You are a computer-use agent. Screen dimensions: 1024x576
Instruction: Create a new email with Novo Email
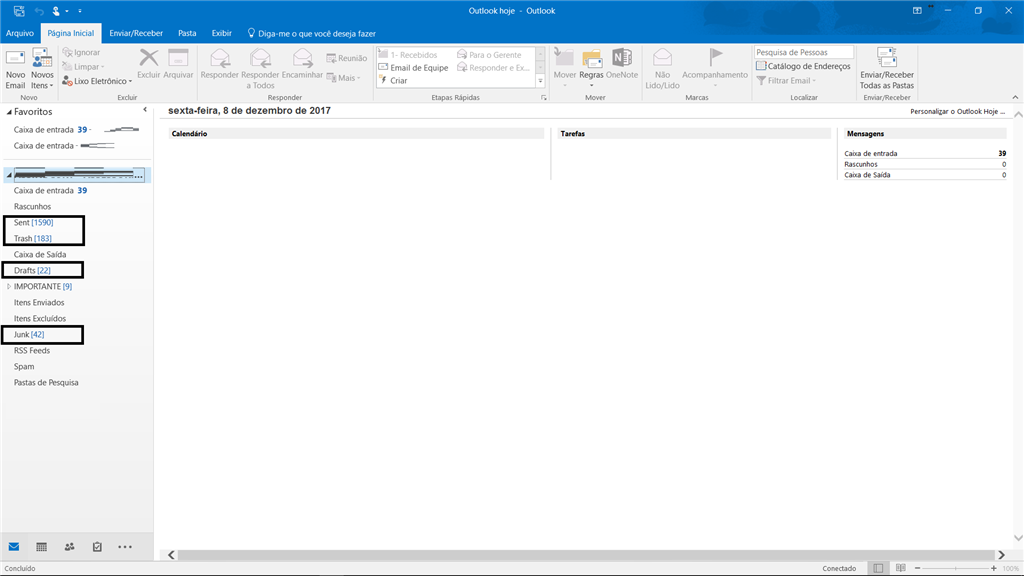[x=15, y=69]
